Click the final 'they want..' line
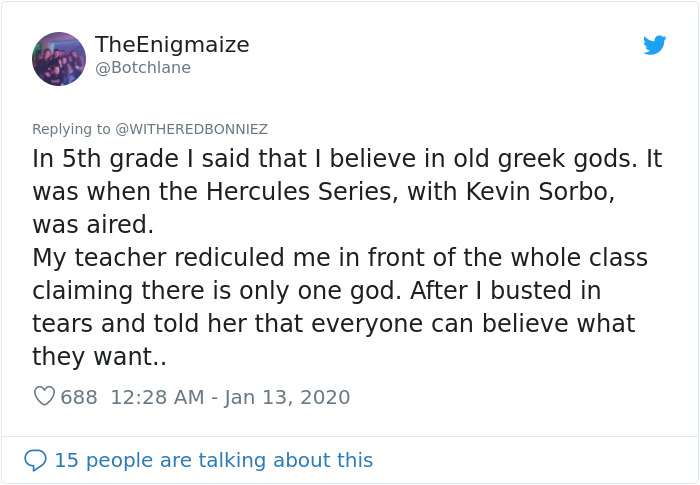The image size is (700, 485). 99,357
